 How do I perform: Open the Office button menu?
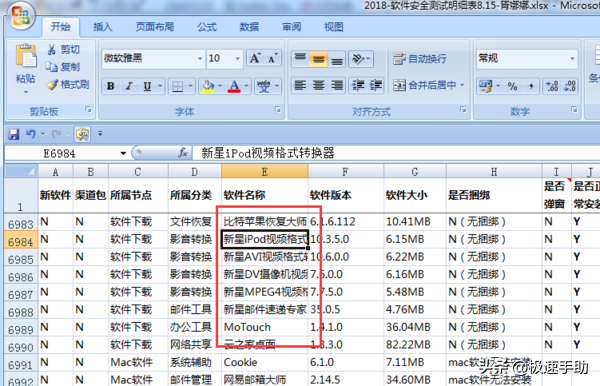(x=21, y=16)
